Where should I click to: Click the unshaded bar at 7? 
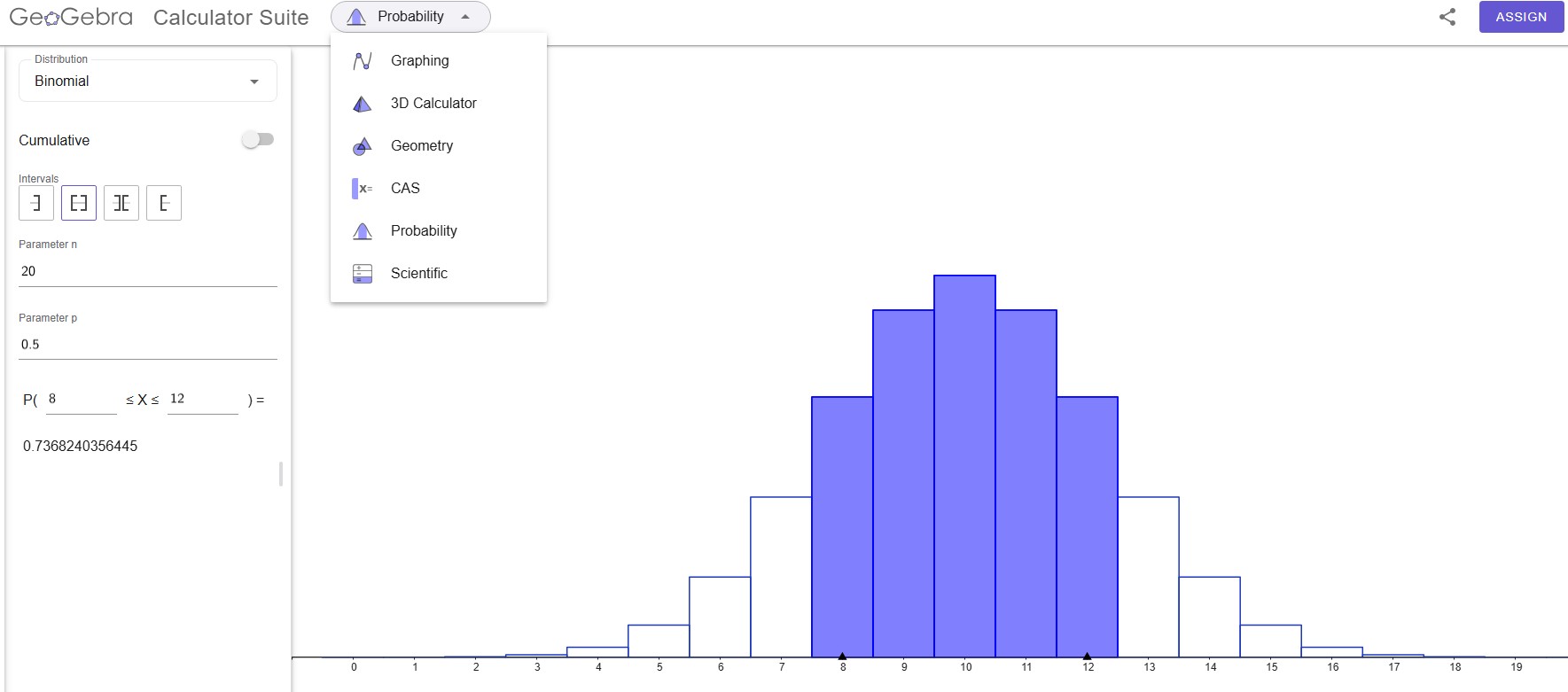click(781, 577)
